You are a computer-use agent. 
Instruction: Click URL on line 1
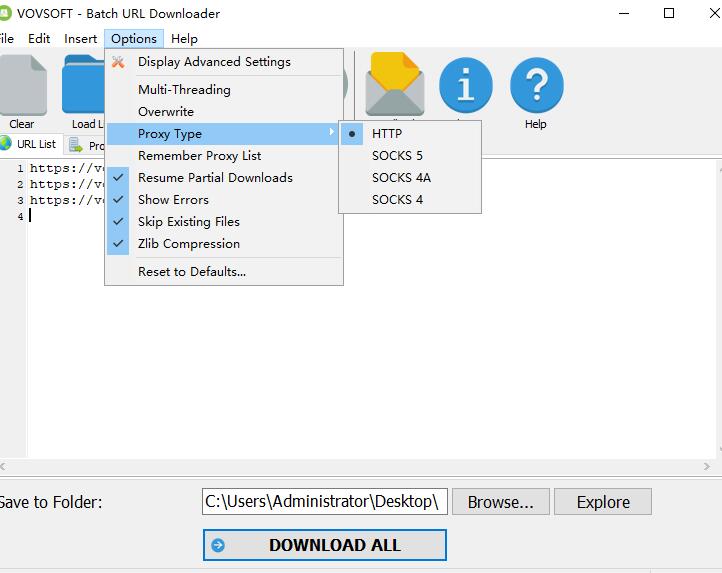pos(67,169)
